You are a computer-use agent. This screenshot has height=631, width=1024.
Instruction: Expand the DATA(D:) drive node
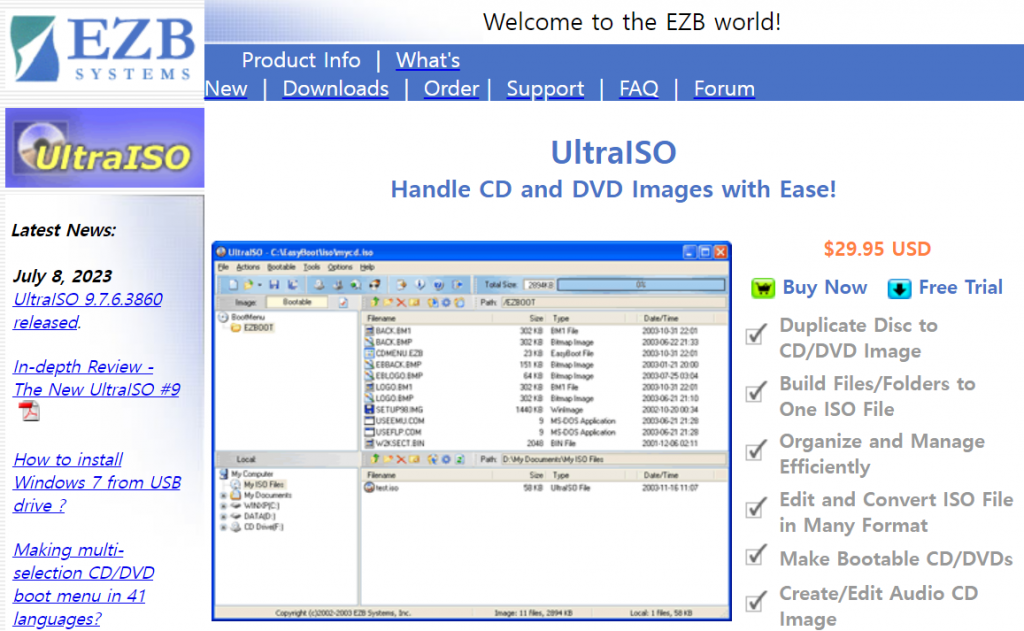point(223,517)
